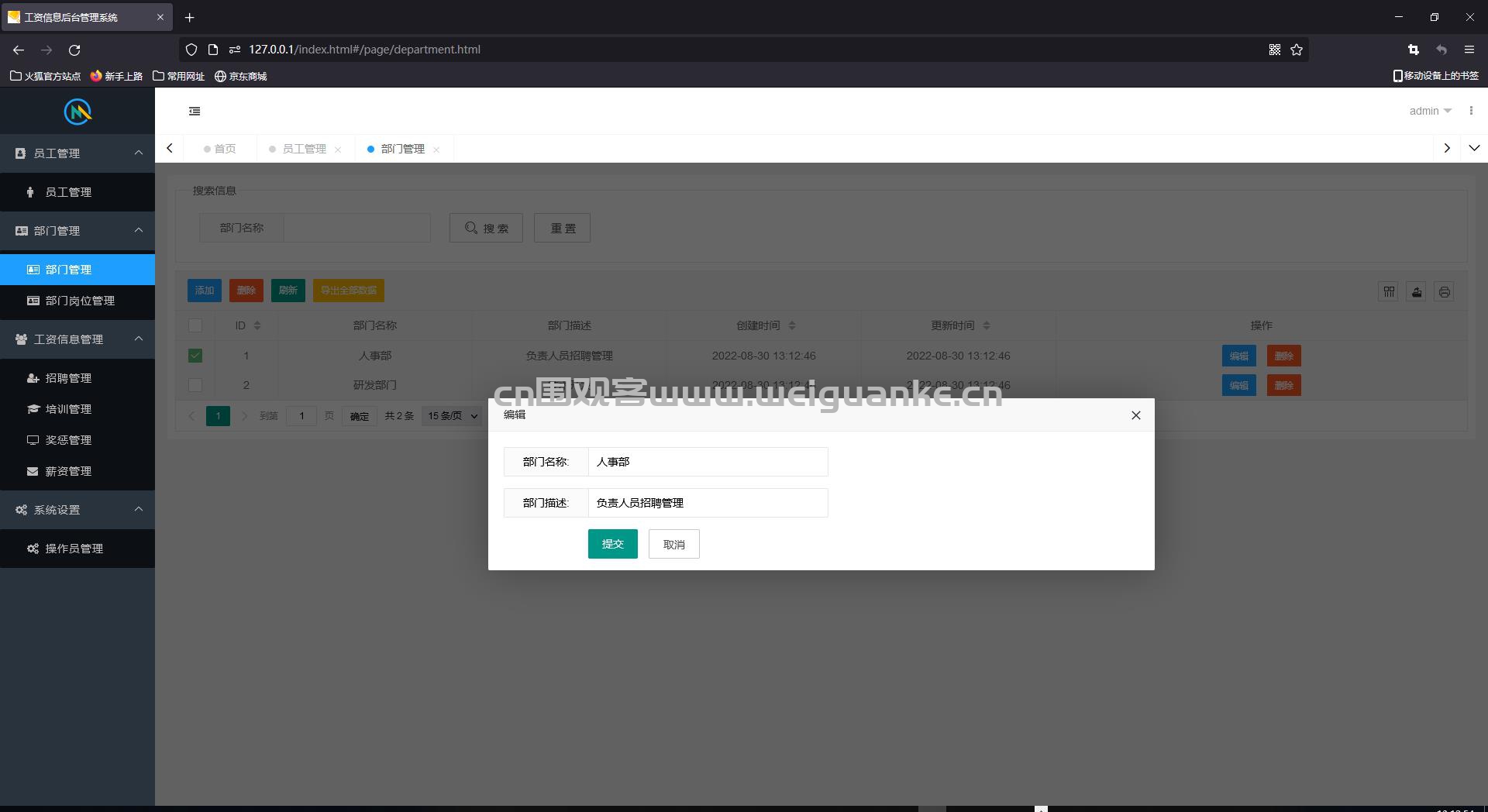
Task: Collapse the 员工管理 sidebar group
Action: tap(77, 153)
